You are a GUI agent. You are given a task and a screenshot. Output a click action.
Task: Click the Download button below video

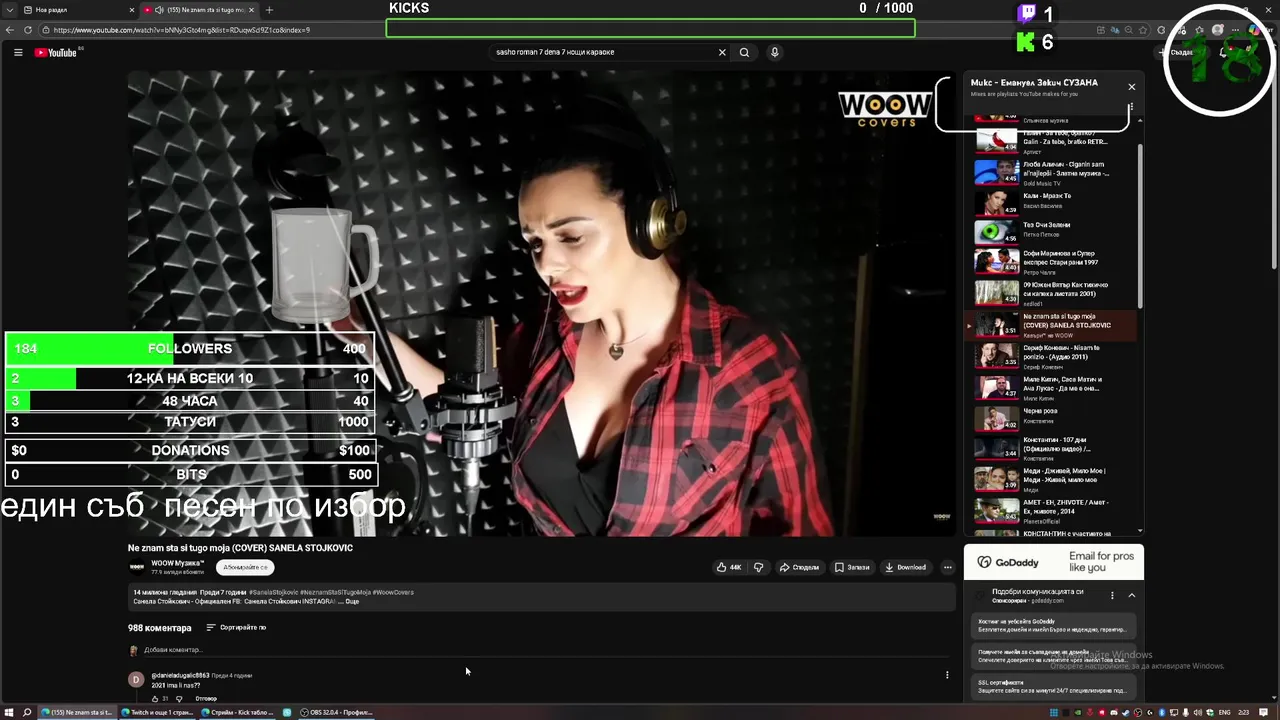coord(905,567)
